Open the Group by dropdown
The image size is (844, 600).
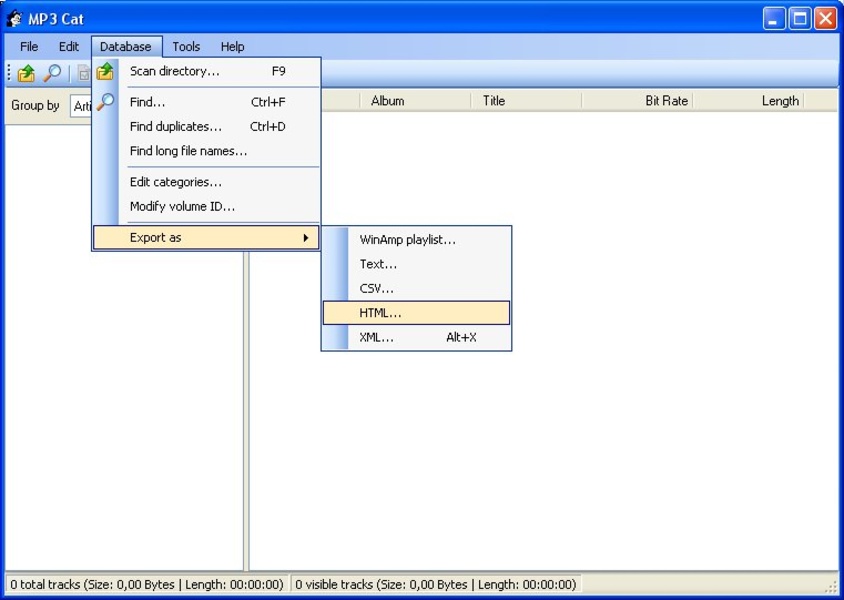(x=81, y=106)
